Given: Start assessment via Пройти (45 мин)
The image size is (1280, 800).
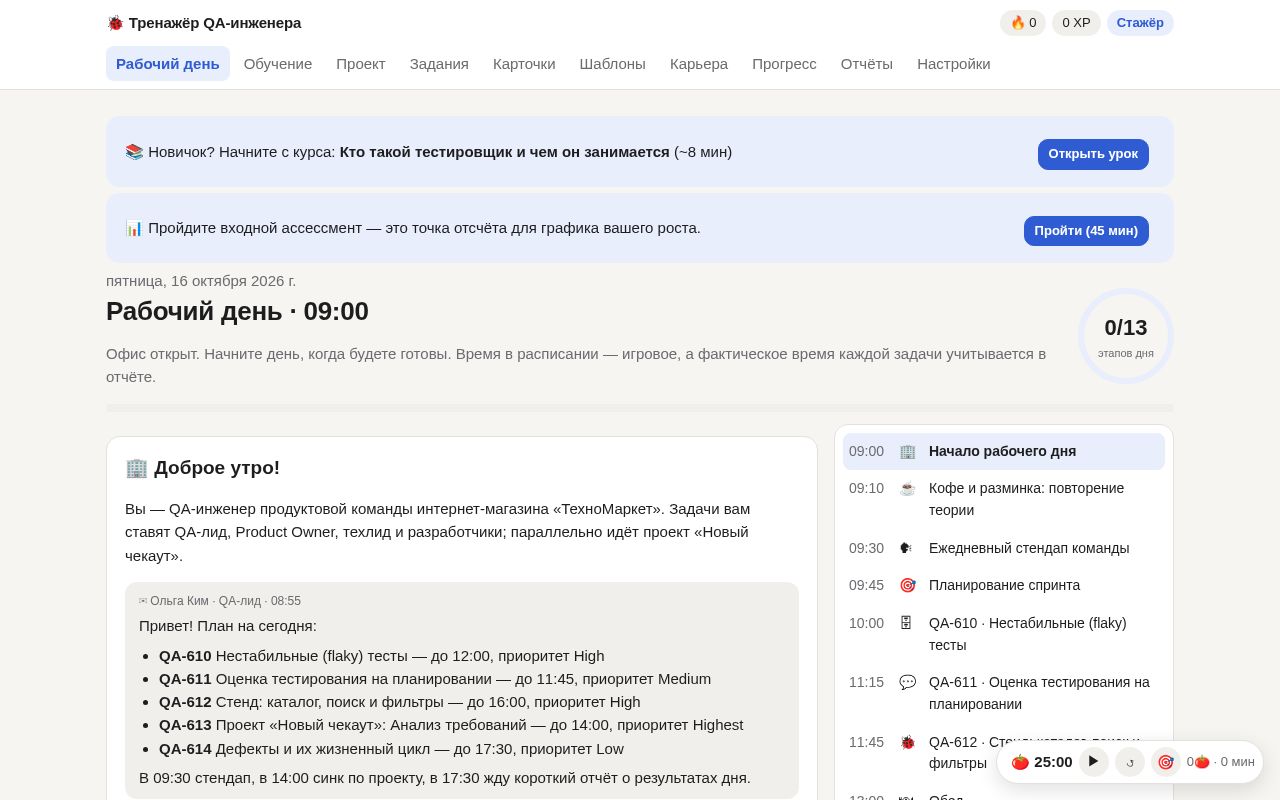Looking at the screenshot, I should coord(1086,231).
